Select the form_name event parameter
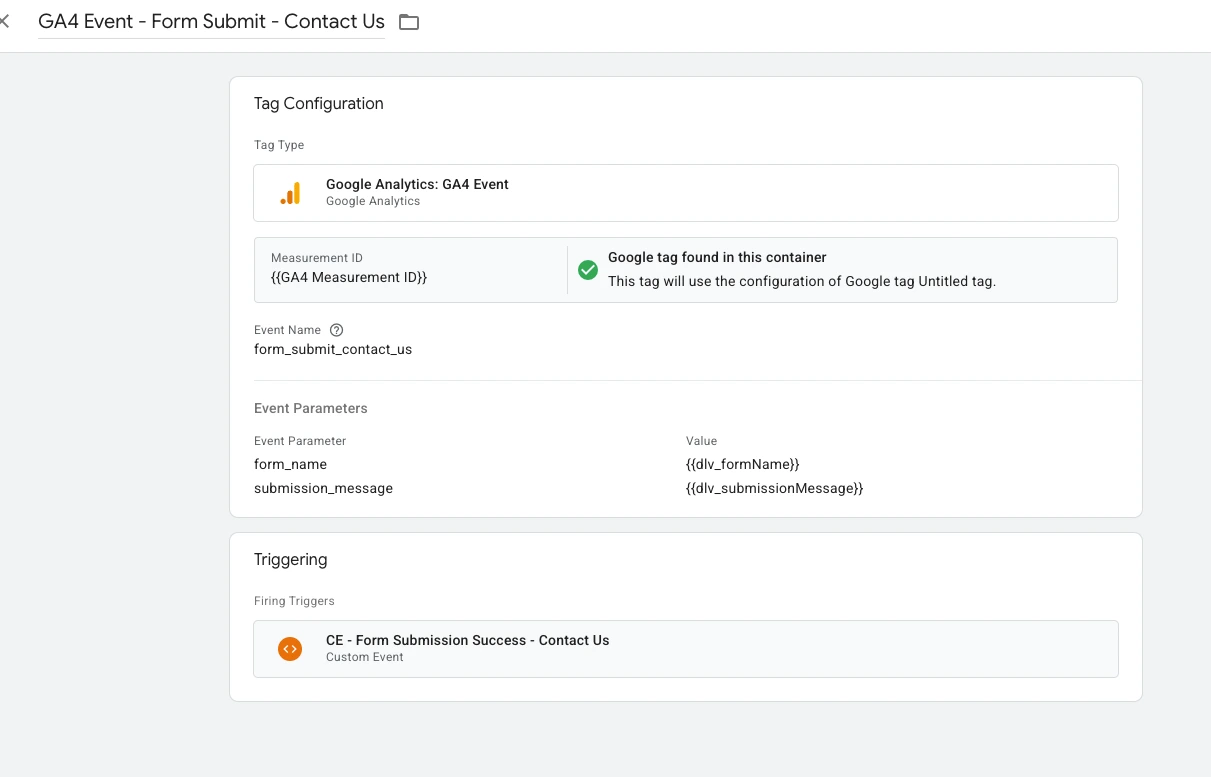1211x777 pixels. point(291,465)
